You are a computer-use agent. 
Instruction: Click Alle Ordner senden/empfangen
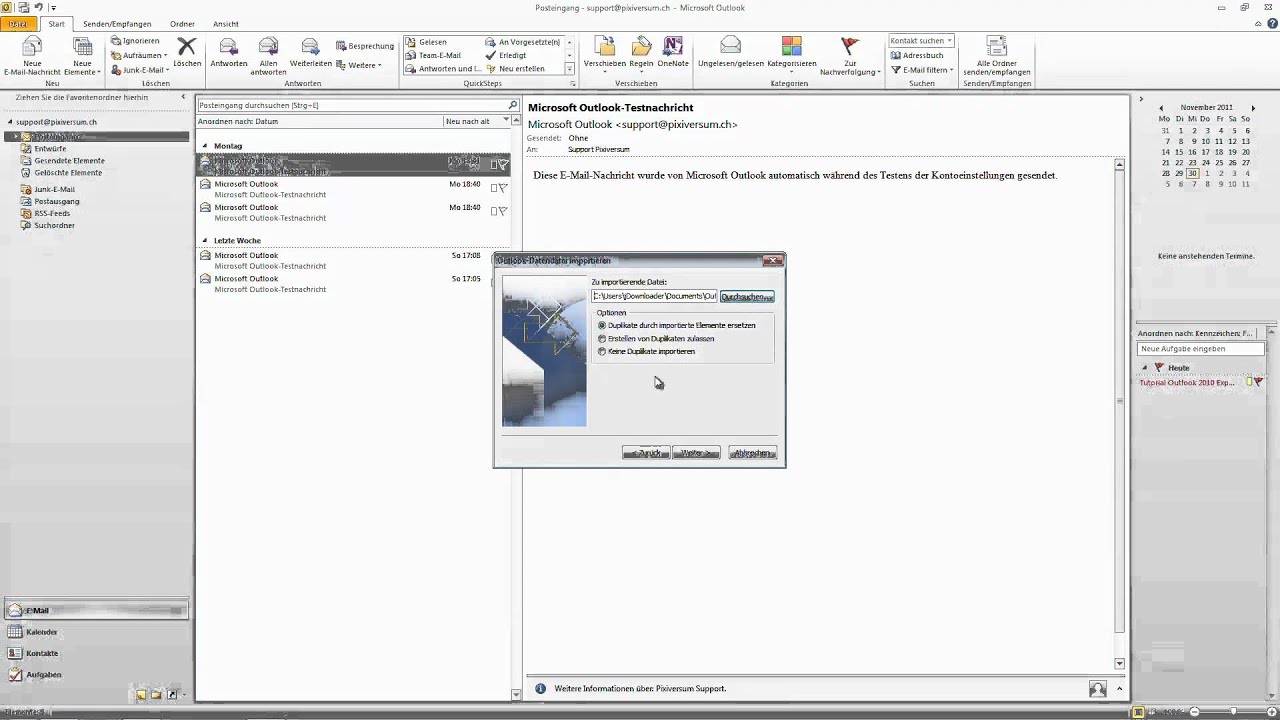996,56
